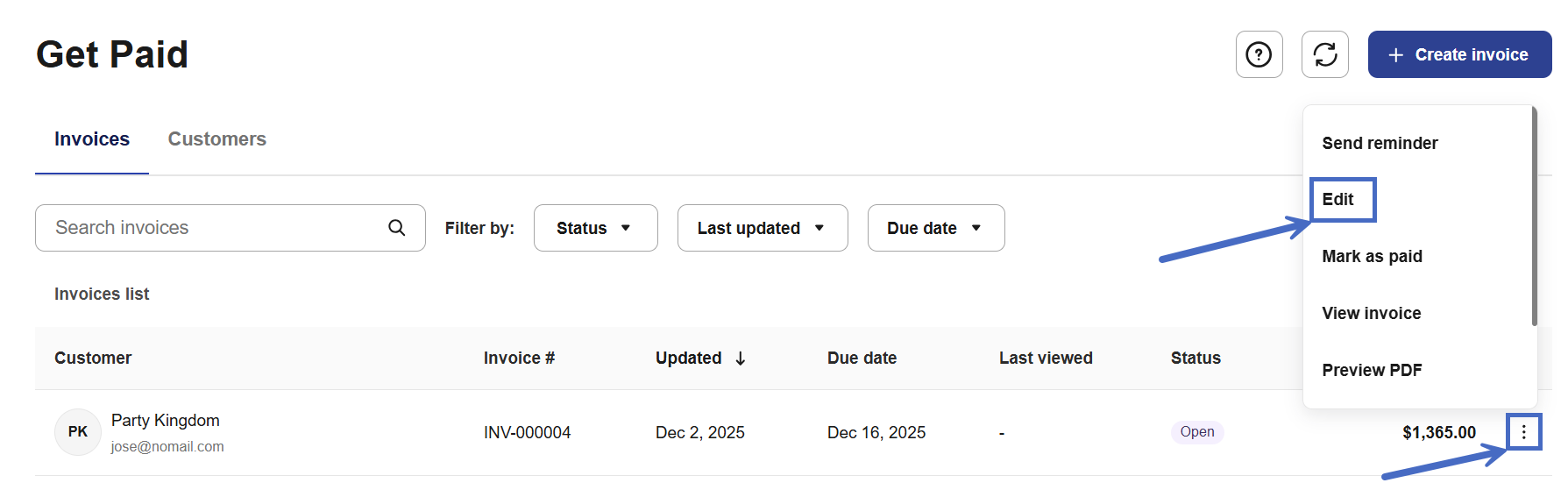Image resolution: width=1568 pixels, height=490 pixels.
Task: Click Preview PDF in the menu
Action: (1372, 371)
